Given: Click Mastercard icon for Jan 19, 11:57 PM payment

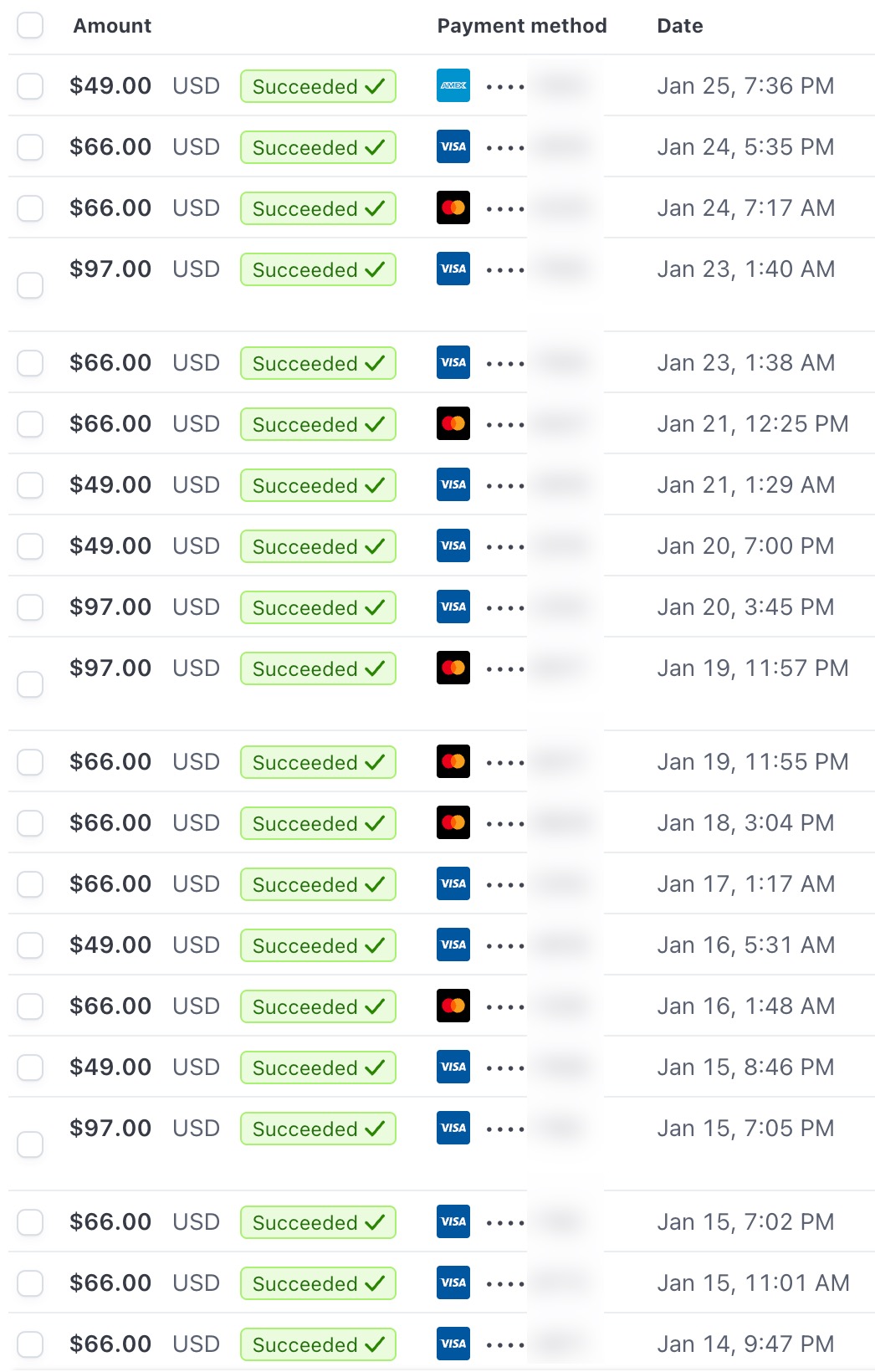Looking at the screenshot, I should point(453,668).
